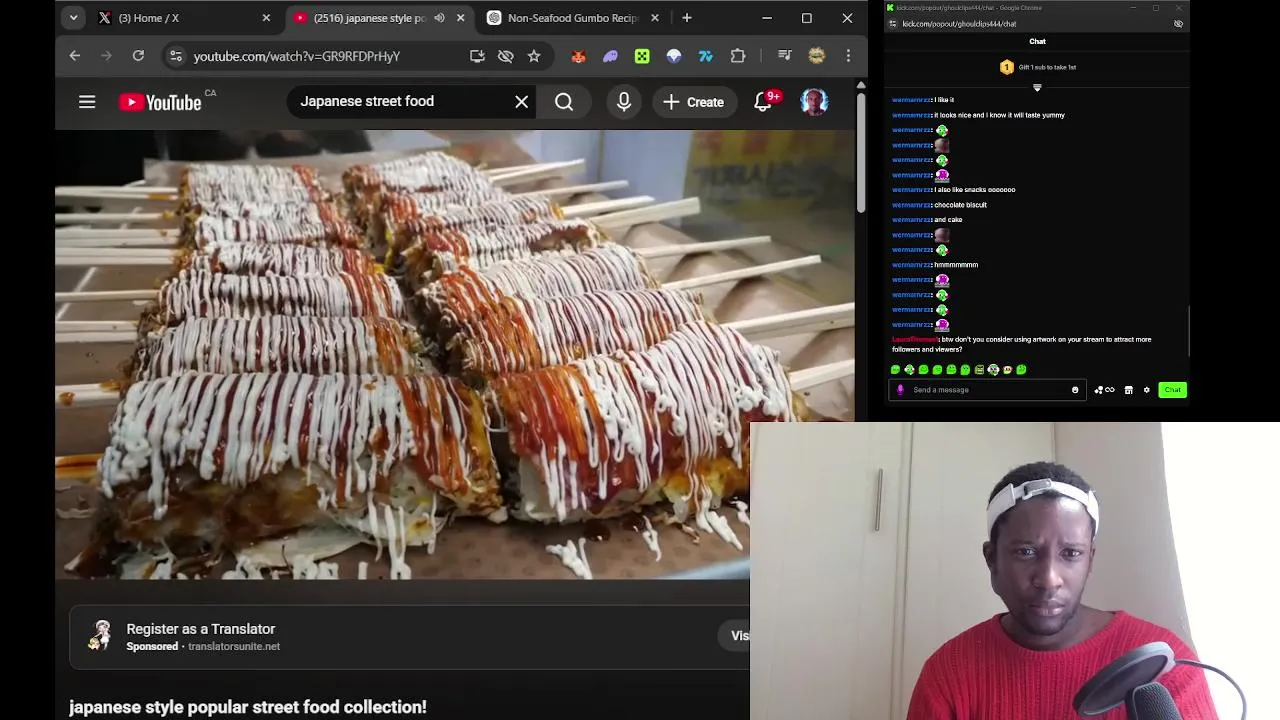This screenshot has width=1280, height=720.
Task: Open the Extensions puzzle menu
Action: tap(738, 56)
